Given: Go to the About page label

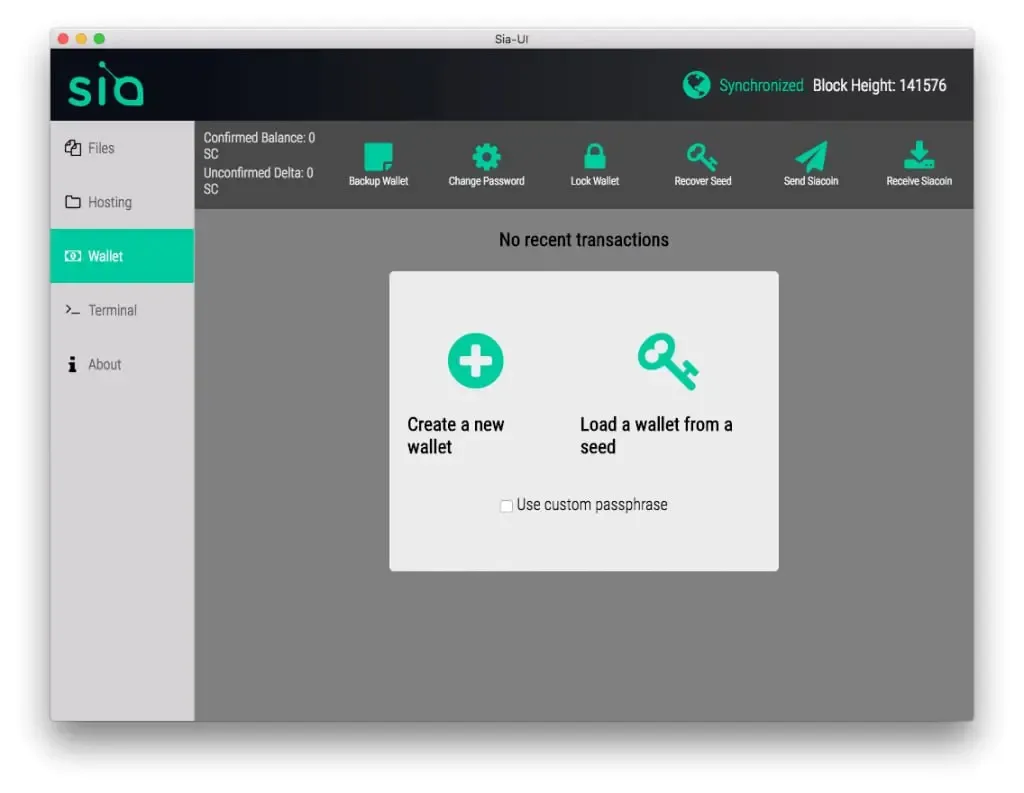Looking at the screenshot, I should 104,364.
